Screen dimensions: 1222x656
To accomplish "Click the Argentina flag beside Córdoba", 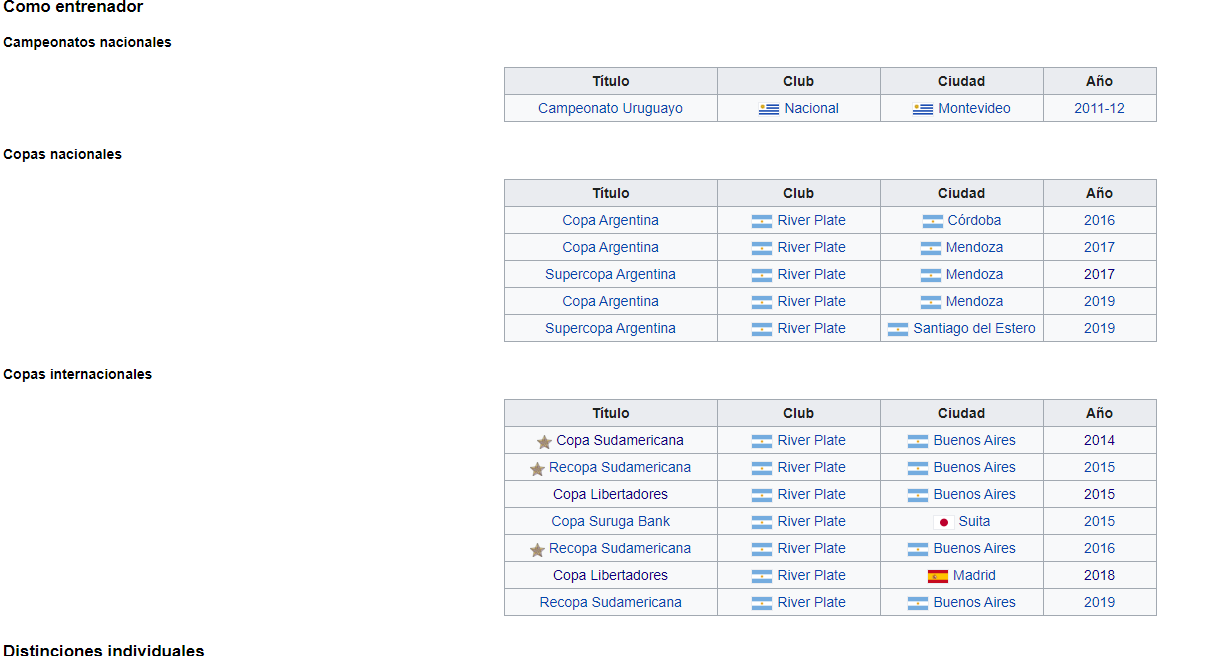I will (933, 221).
